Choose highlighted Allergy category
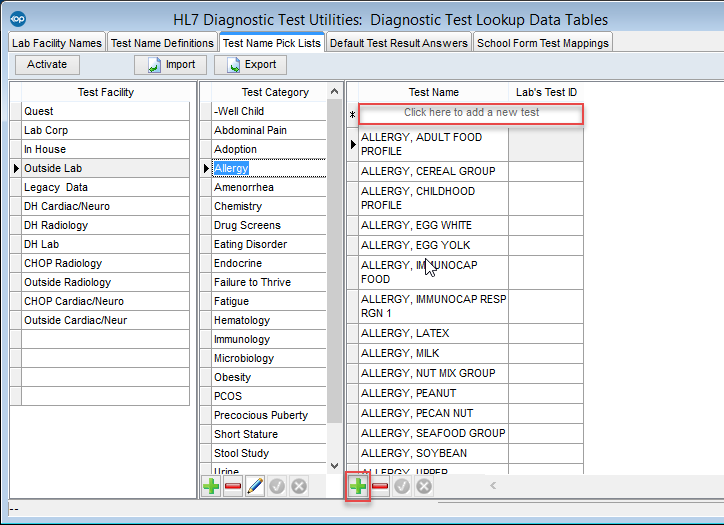724x525 pixels. [x=269, y=168]
